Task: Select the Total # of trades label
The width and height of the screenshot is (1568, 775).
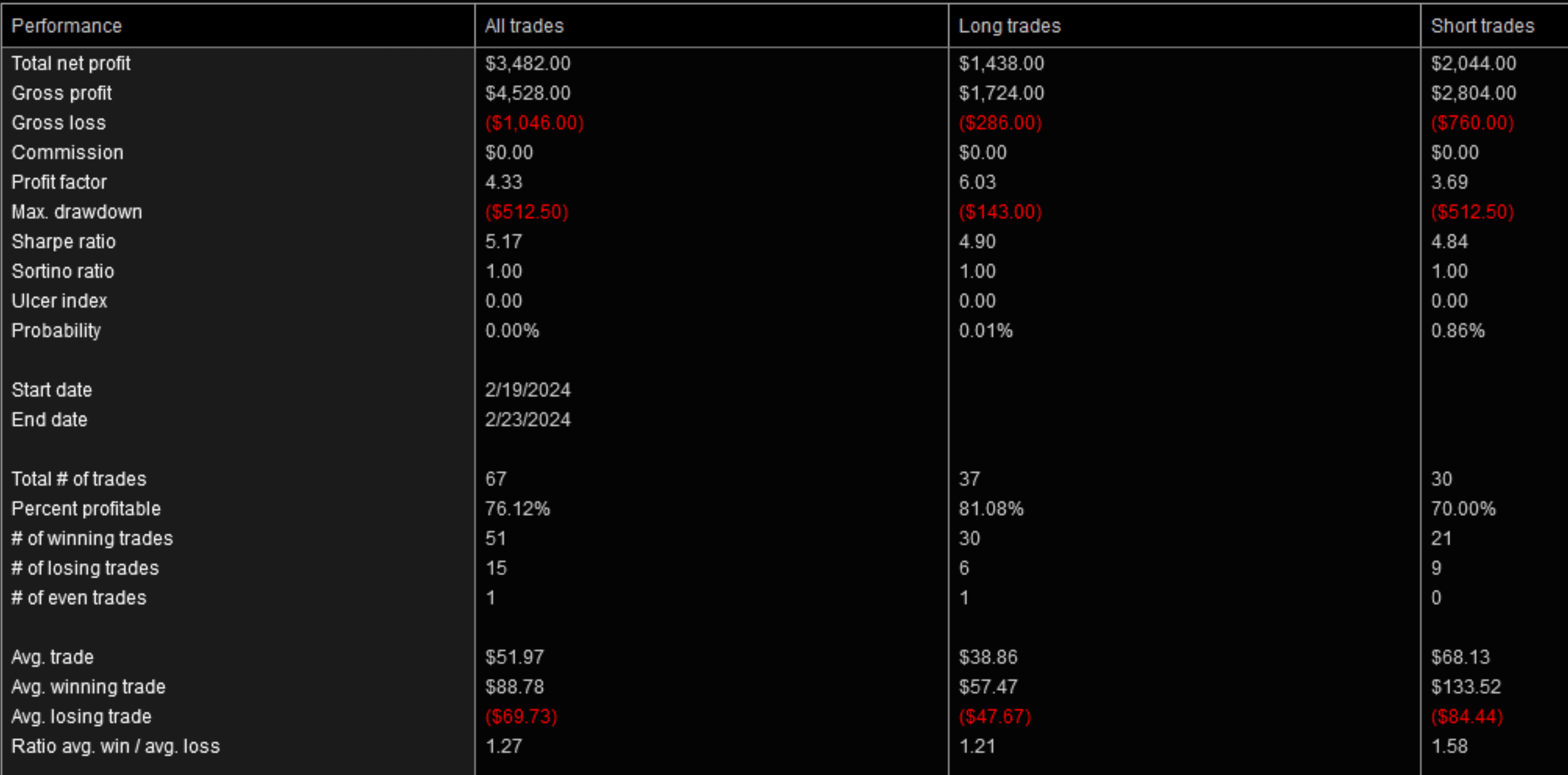Action: (x=79, y=479)
